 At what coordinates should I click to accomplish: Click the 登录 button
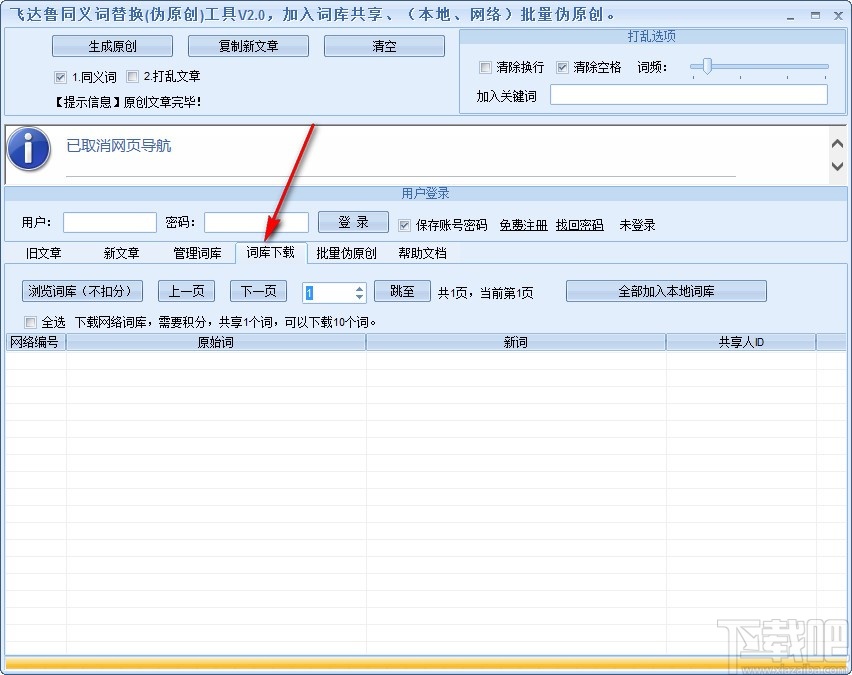pyautogui.click(x=353, y=222)
